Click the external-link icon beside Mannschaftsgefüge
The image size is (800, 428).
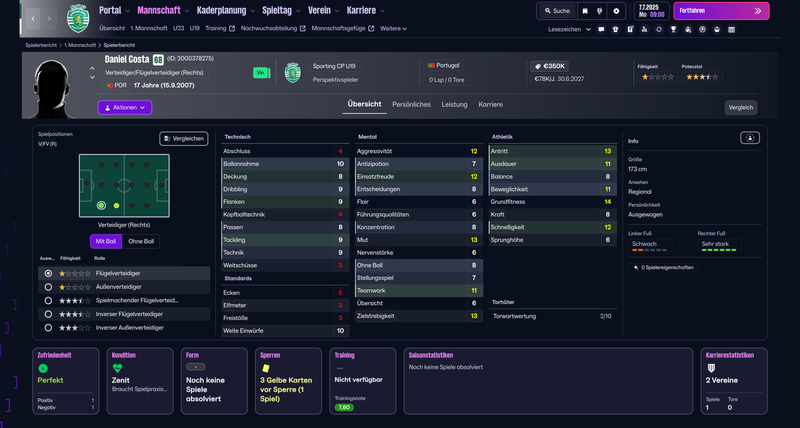tap(371, 29)
